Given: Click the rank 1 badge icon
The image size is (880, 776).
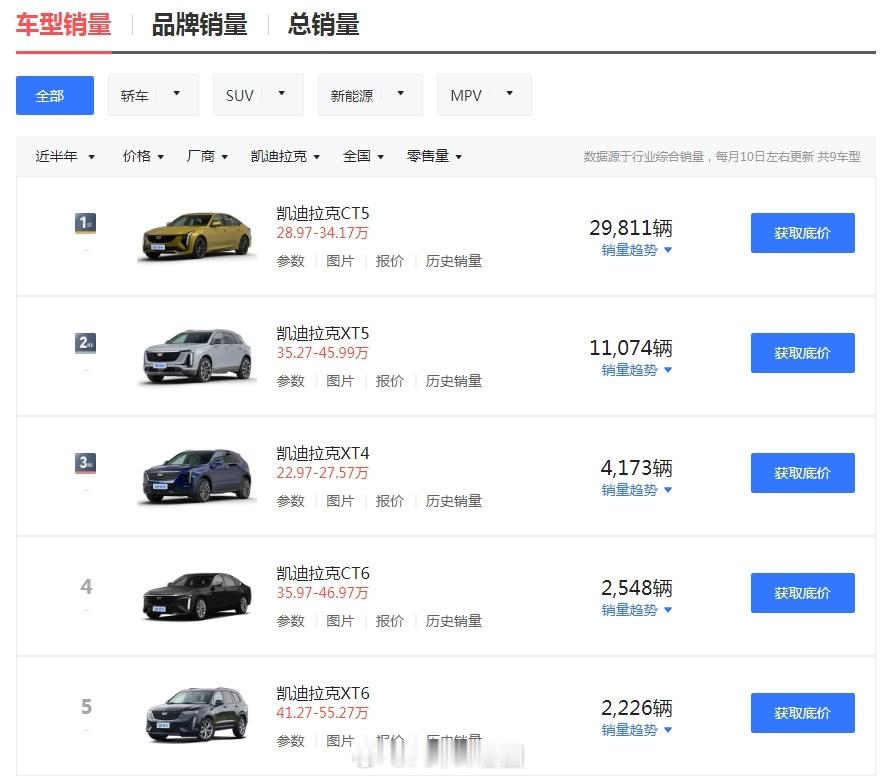Looking at the screenshot, I should (x=85, y=223).
